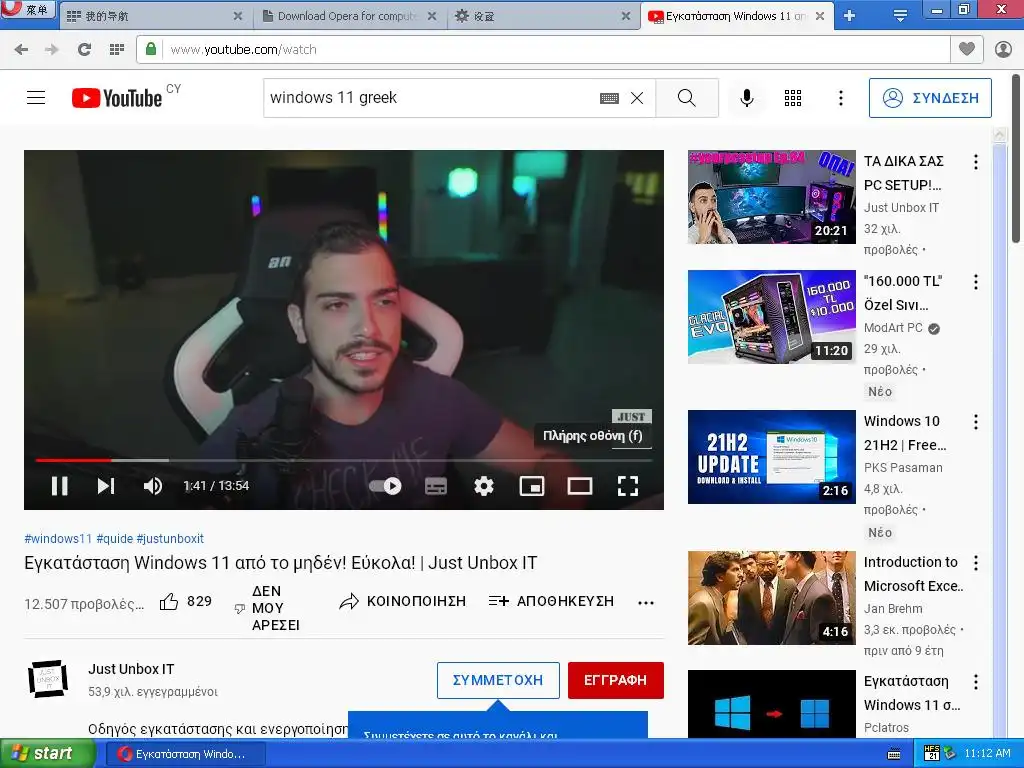This screenshot has height=768, width=1024.
Task: Reload the current page
Action: click(84, 50)
